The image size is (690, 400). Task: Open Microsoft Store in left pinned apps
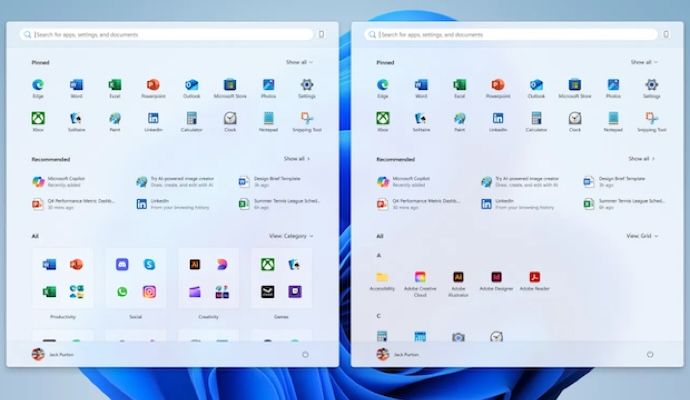(x=229, y=86)
